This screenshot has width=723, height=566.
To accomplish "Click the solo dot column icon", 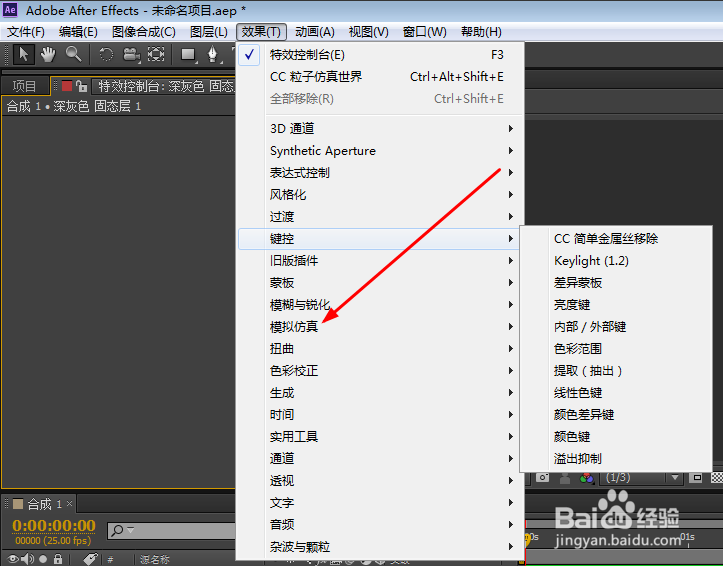I will point(43,559).
